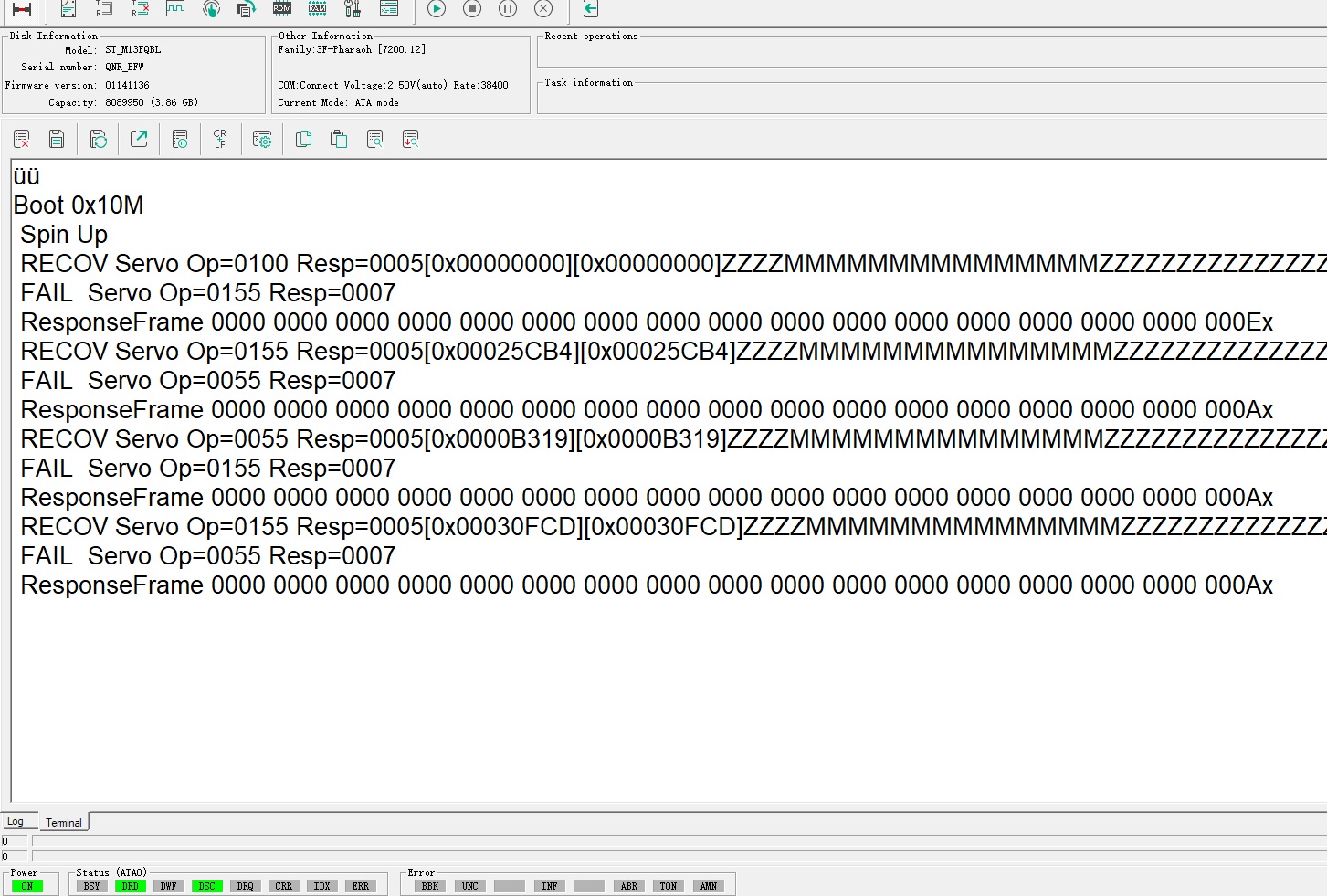This screenshot has height=896, width=1327.
Task: Stop the task with the stop button
Action: point(472,8)
